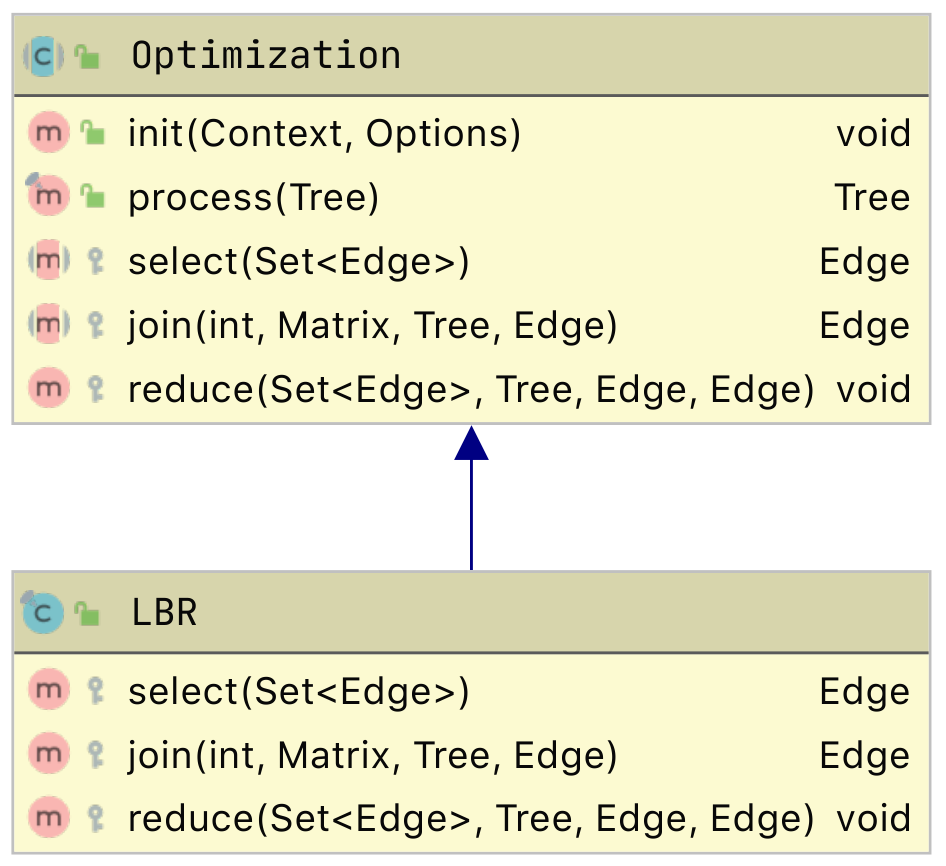Click the protected key icon for select in Optimization
This screenshot has width=946, height=866.
pos(96,261)
